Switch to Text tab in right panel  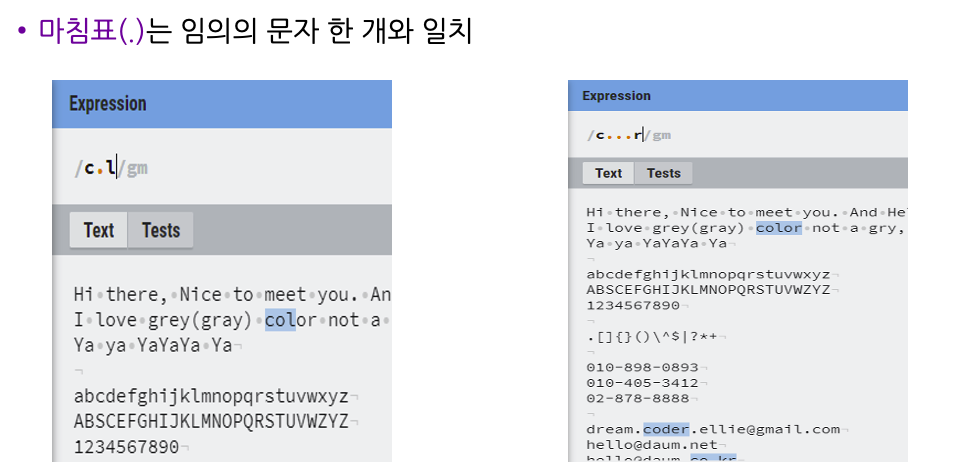click(608, 173)
